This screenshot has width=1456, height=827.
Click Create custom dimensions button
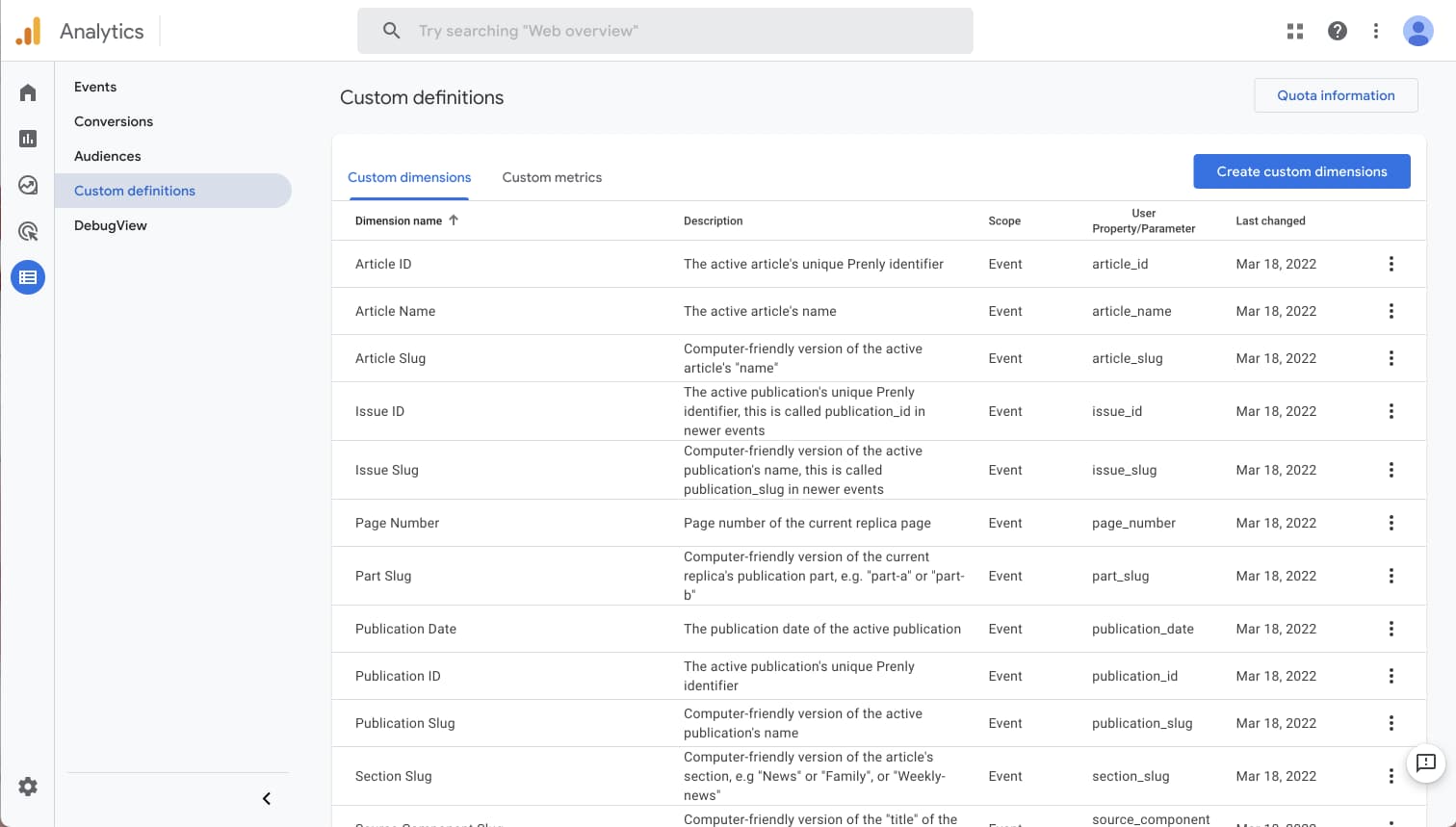coord(1302,171)
